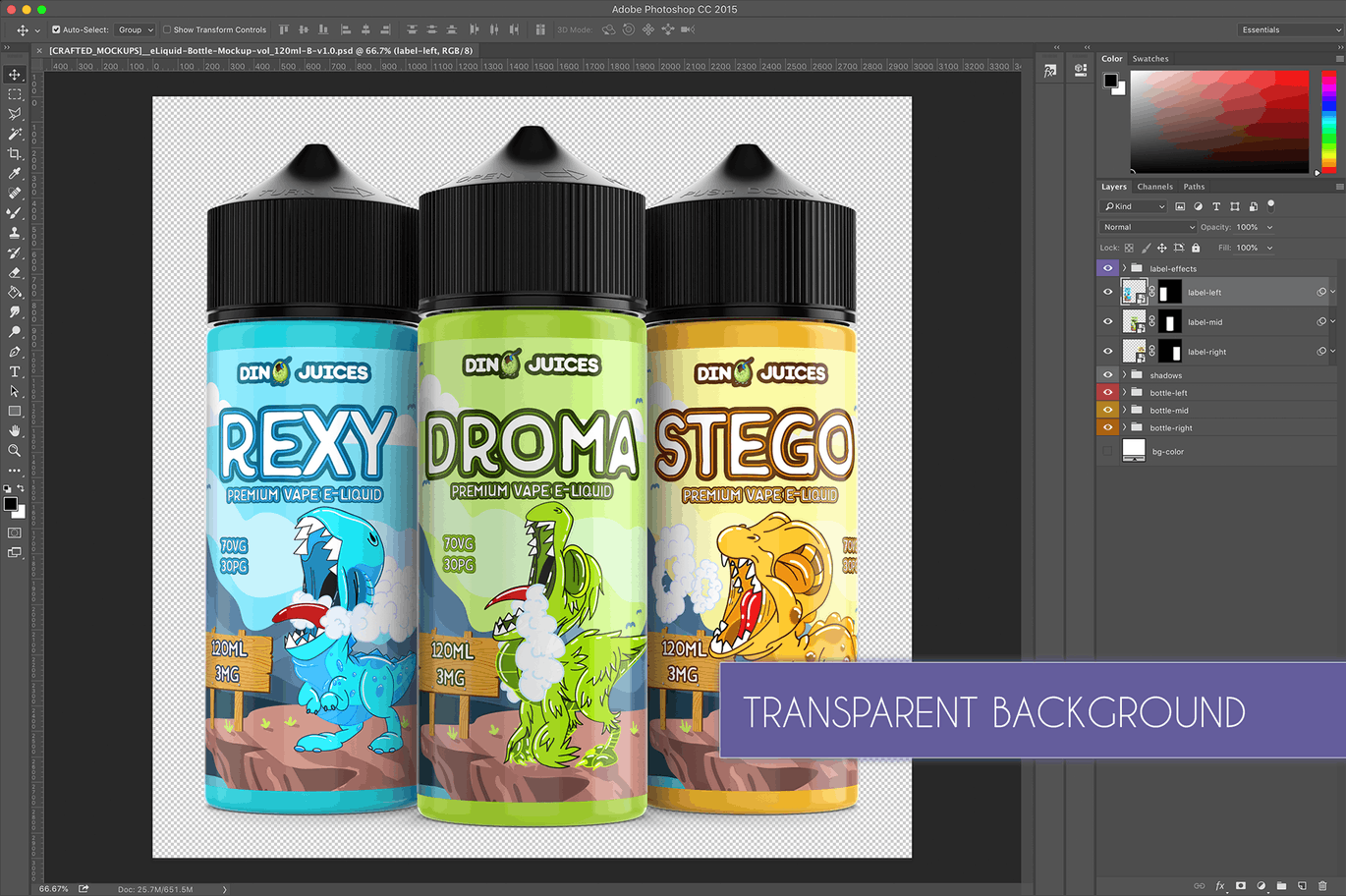Open the Swatches panel tab
The width and height of the screenshot is (1346, 896).
(1150, 58)
